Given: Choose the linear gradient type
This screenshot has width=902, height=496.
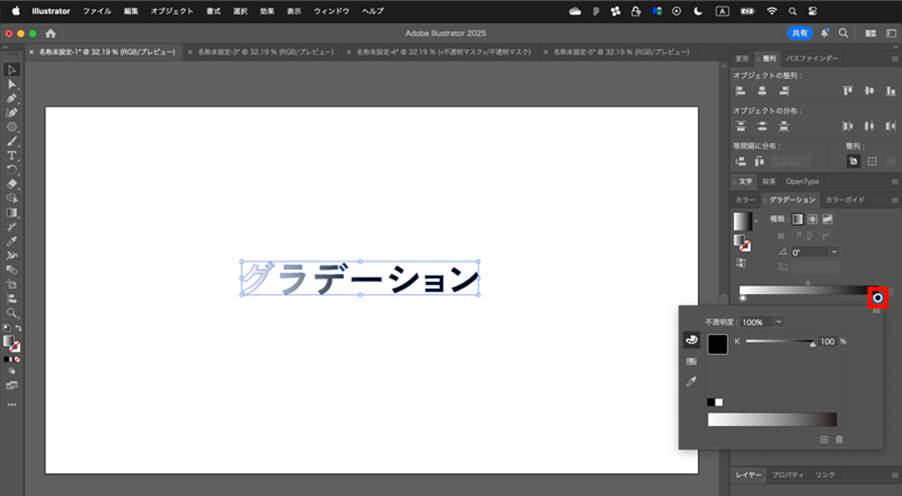Looking at the screenshot, I should (x=797, y=219).
